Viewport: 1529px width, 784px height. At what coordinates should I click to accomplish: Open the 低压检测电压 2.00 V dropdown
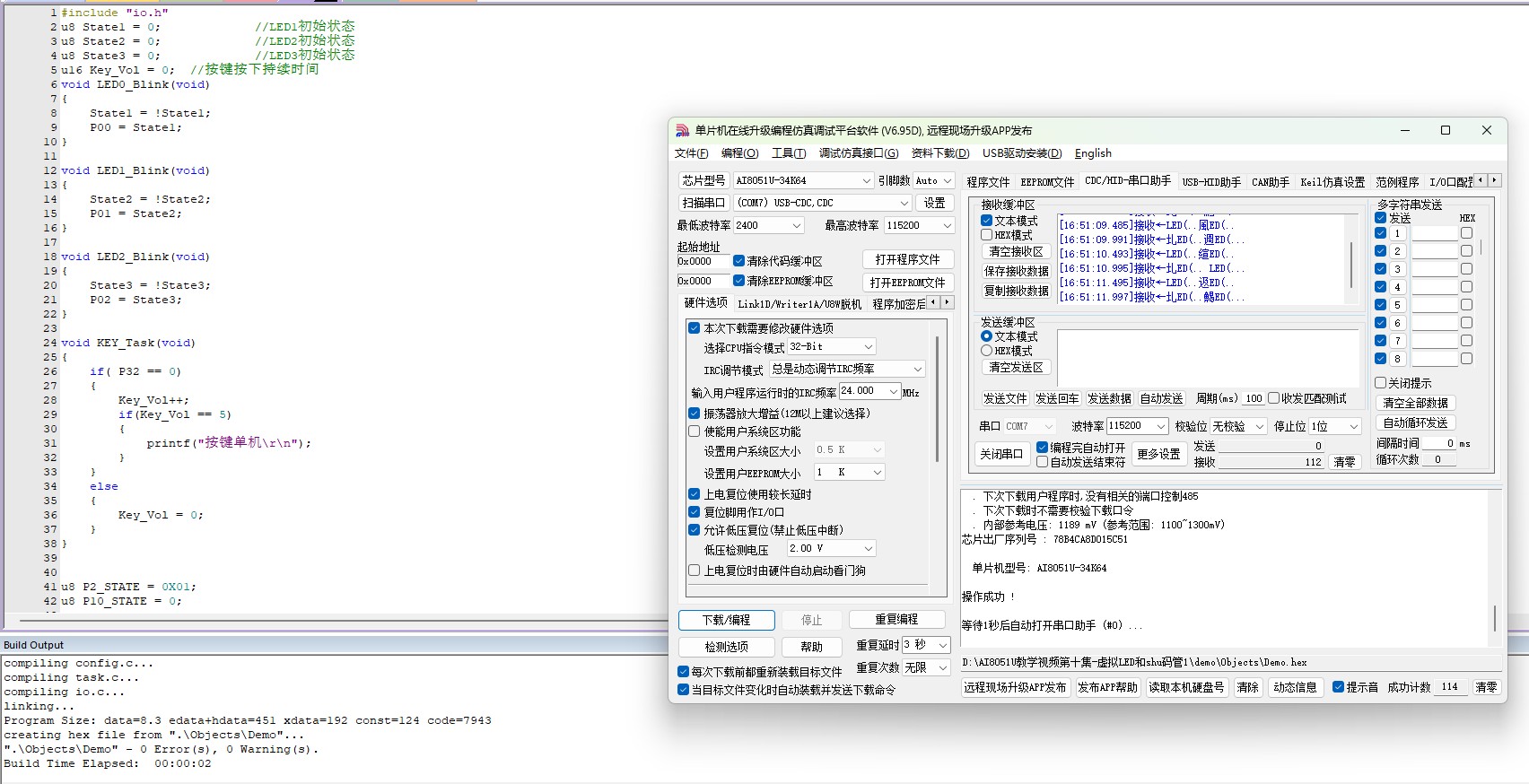(831, 548)
